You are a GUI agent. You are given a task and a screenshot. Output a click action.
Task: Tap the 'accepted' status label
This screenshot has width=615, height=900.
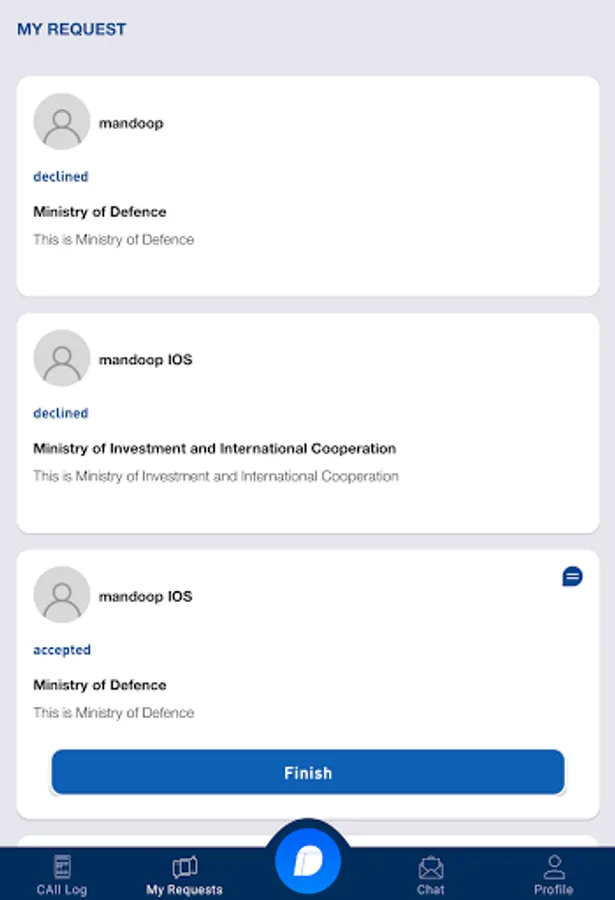pyautogui.click(x=62, y=650)
